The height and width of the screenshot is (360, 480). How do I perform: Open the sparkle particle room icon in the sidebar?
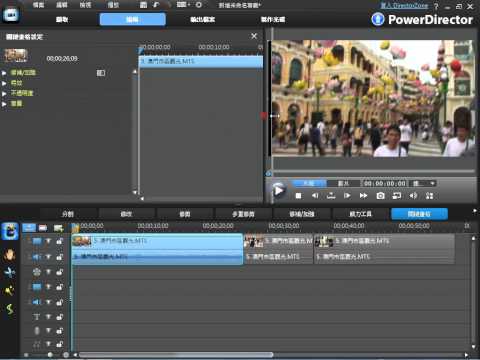(x=10, y=290)
